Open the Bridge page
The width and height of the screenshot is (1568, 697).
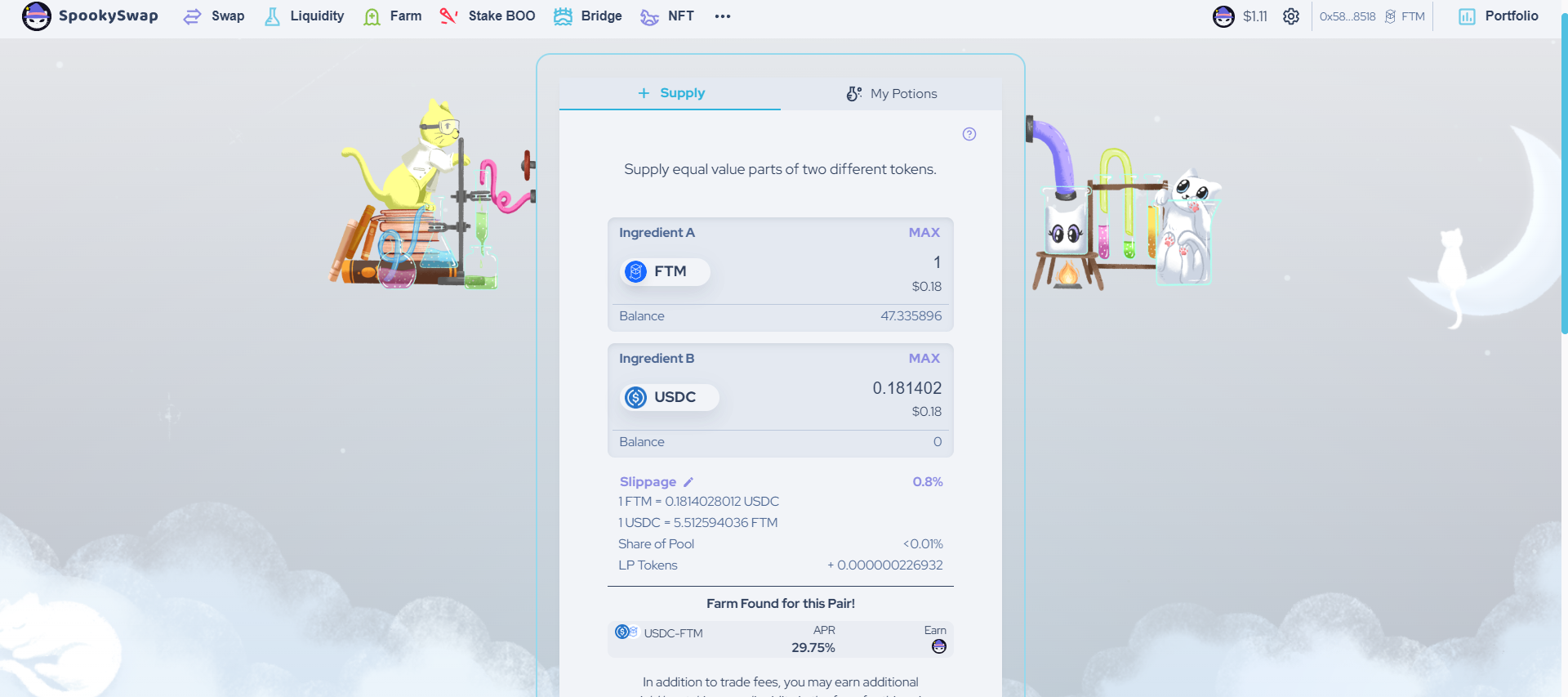[587, 16]
